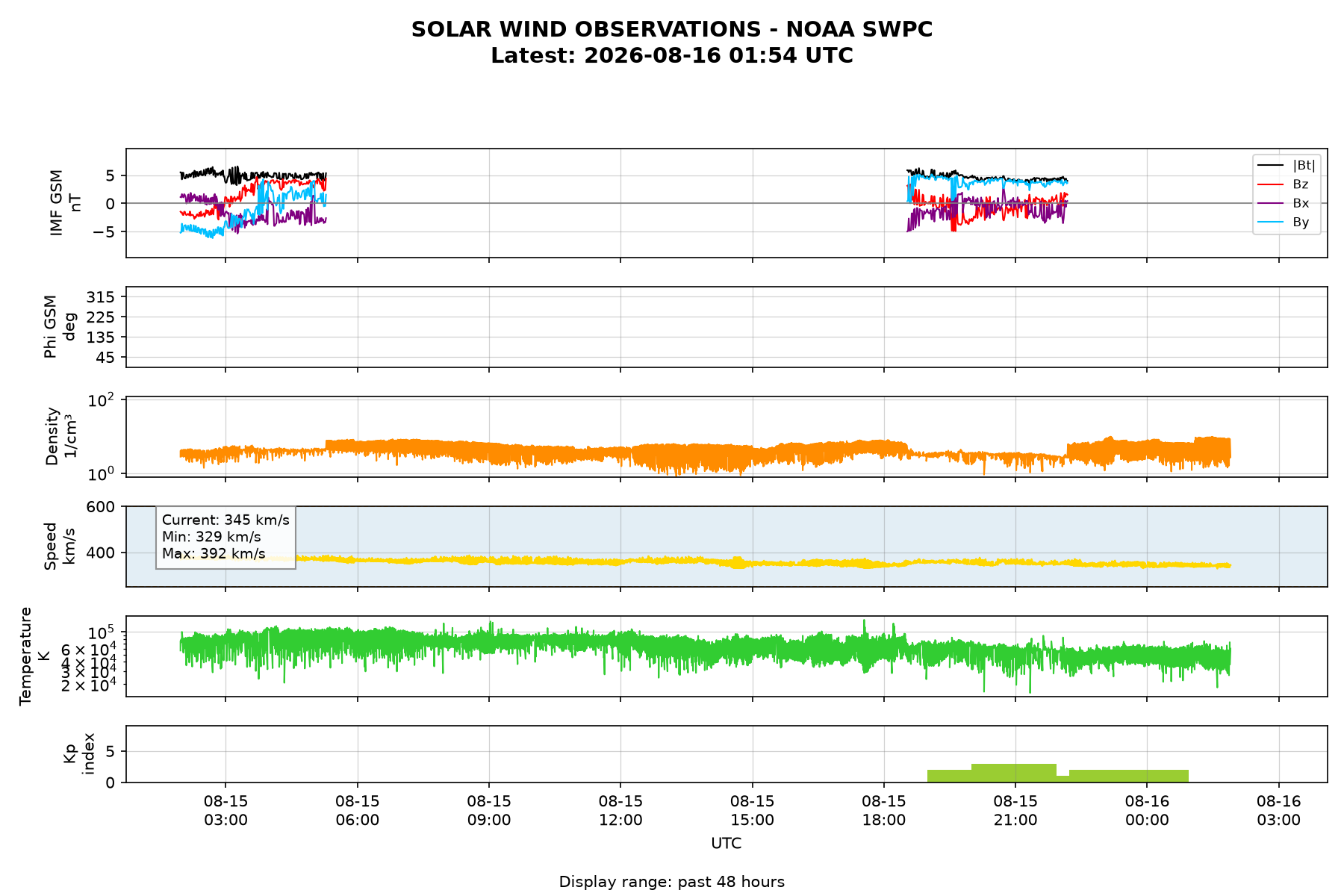Image resolution: width=1344 pixels, height=896 pixels.
Task: Click the SOLAR WIND OBSERVATIONS title
Action: (671, 29)
